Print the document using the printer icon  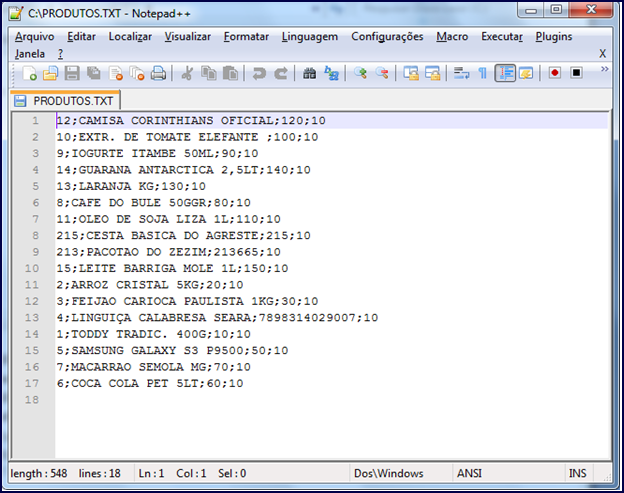[x=158, y=73]
